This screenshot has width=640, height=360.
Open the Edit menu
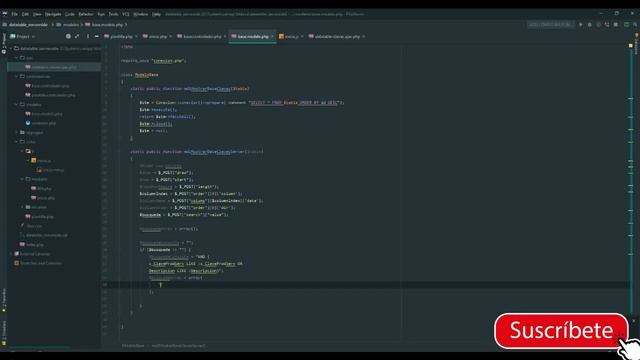pyautogui.click(x=25, y=14)
